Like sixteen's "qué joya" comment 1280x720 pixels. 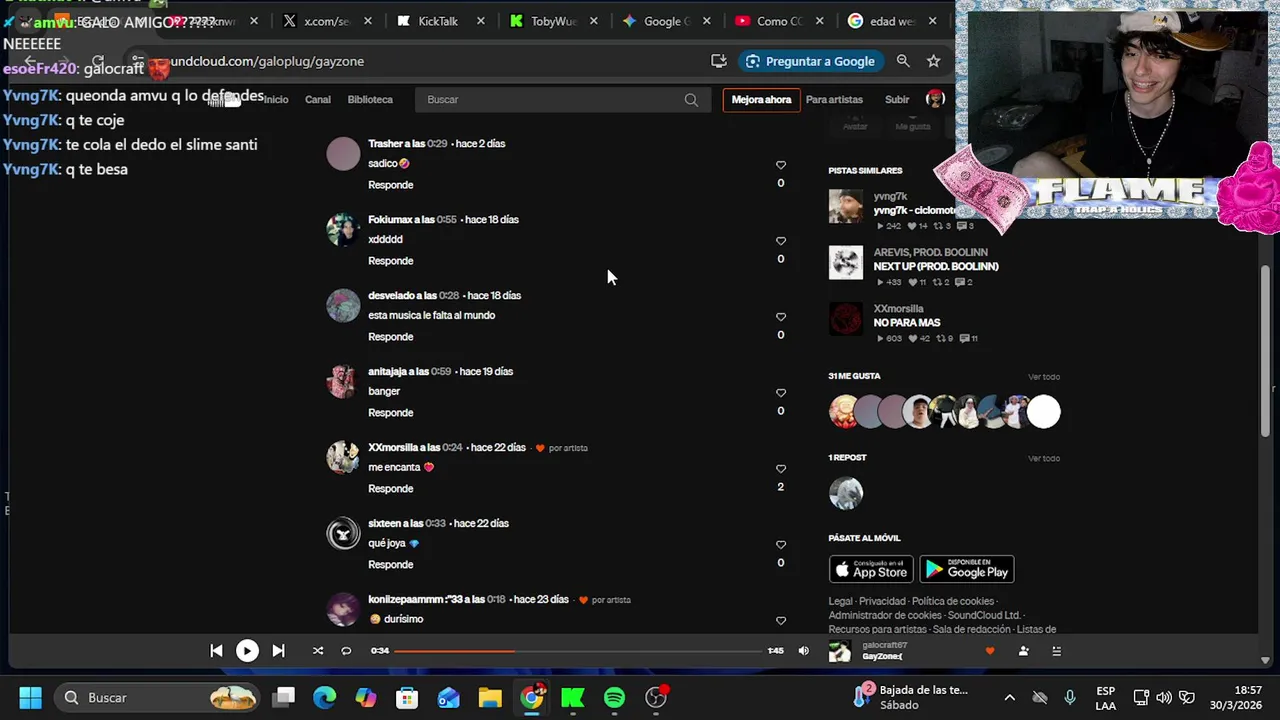coord(781,545)
